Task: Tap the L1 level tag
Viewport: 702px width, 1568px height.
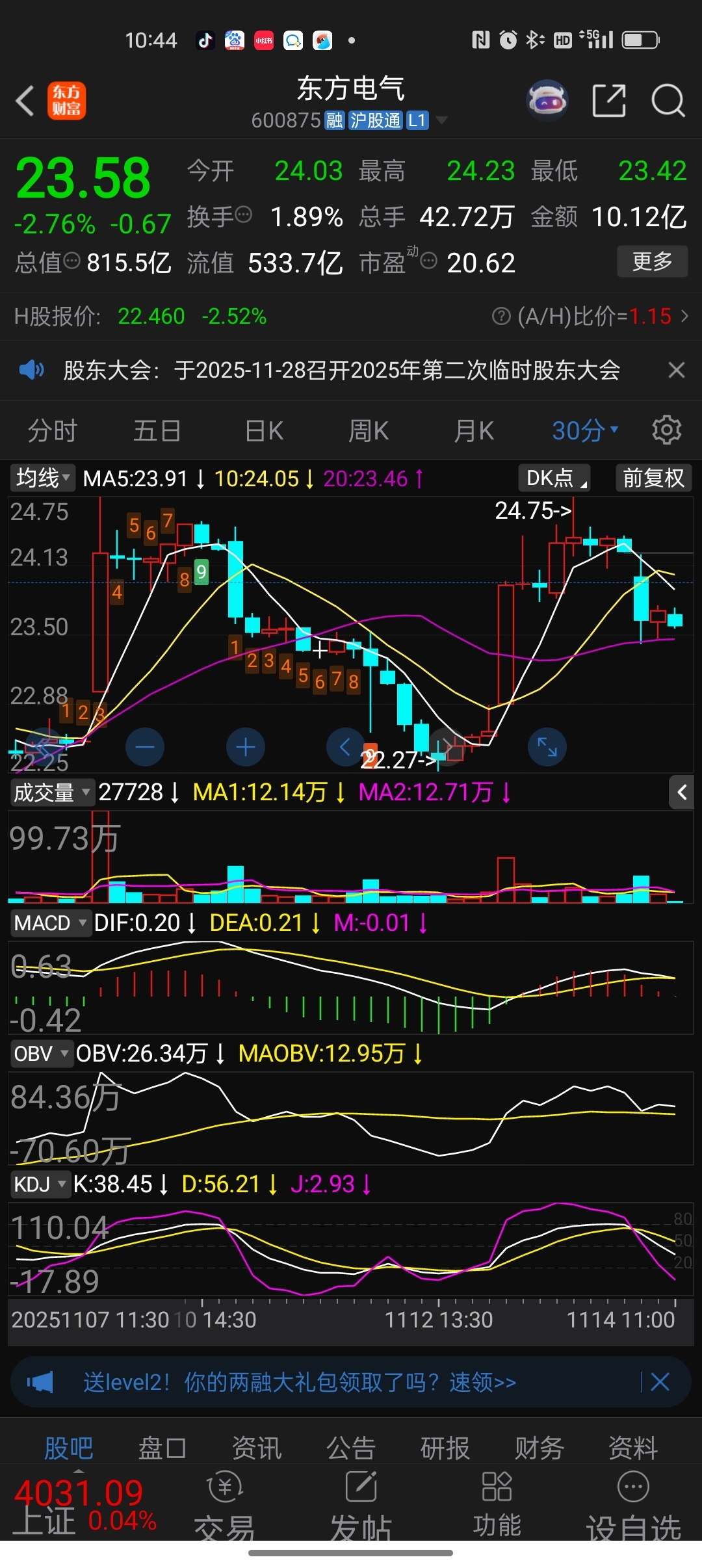Action: tap(417, 120)
